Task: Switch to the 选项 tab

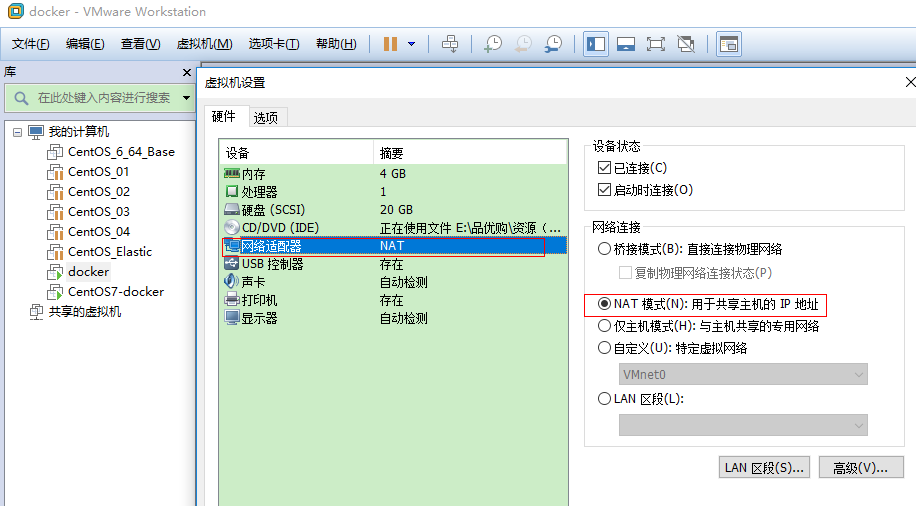Action: (x=266, y=117)
